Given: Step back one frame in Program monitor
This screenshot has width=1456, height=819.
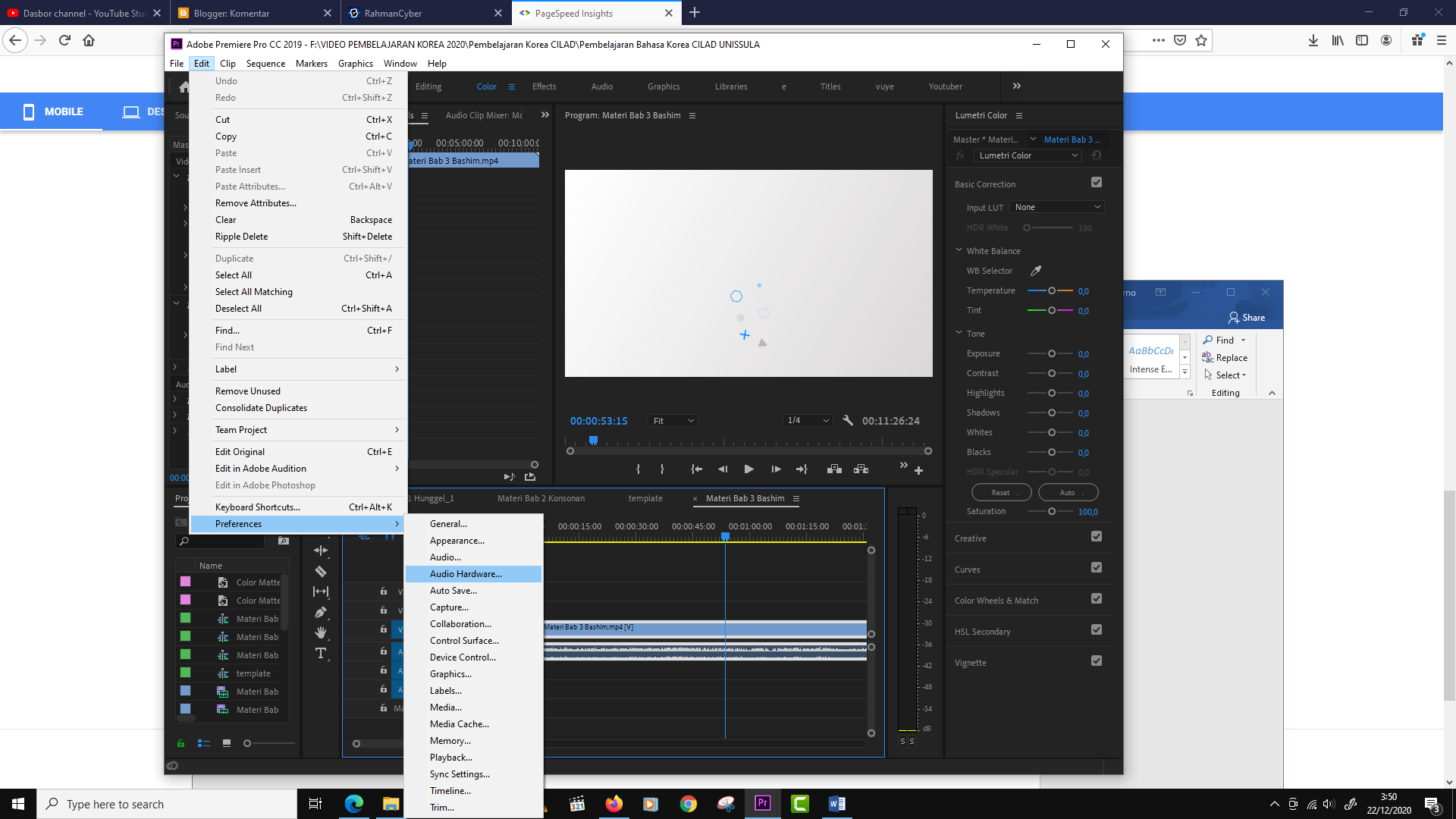Looking at the screenshot, I should (723, 469).
